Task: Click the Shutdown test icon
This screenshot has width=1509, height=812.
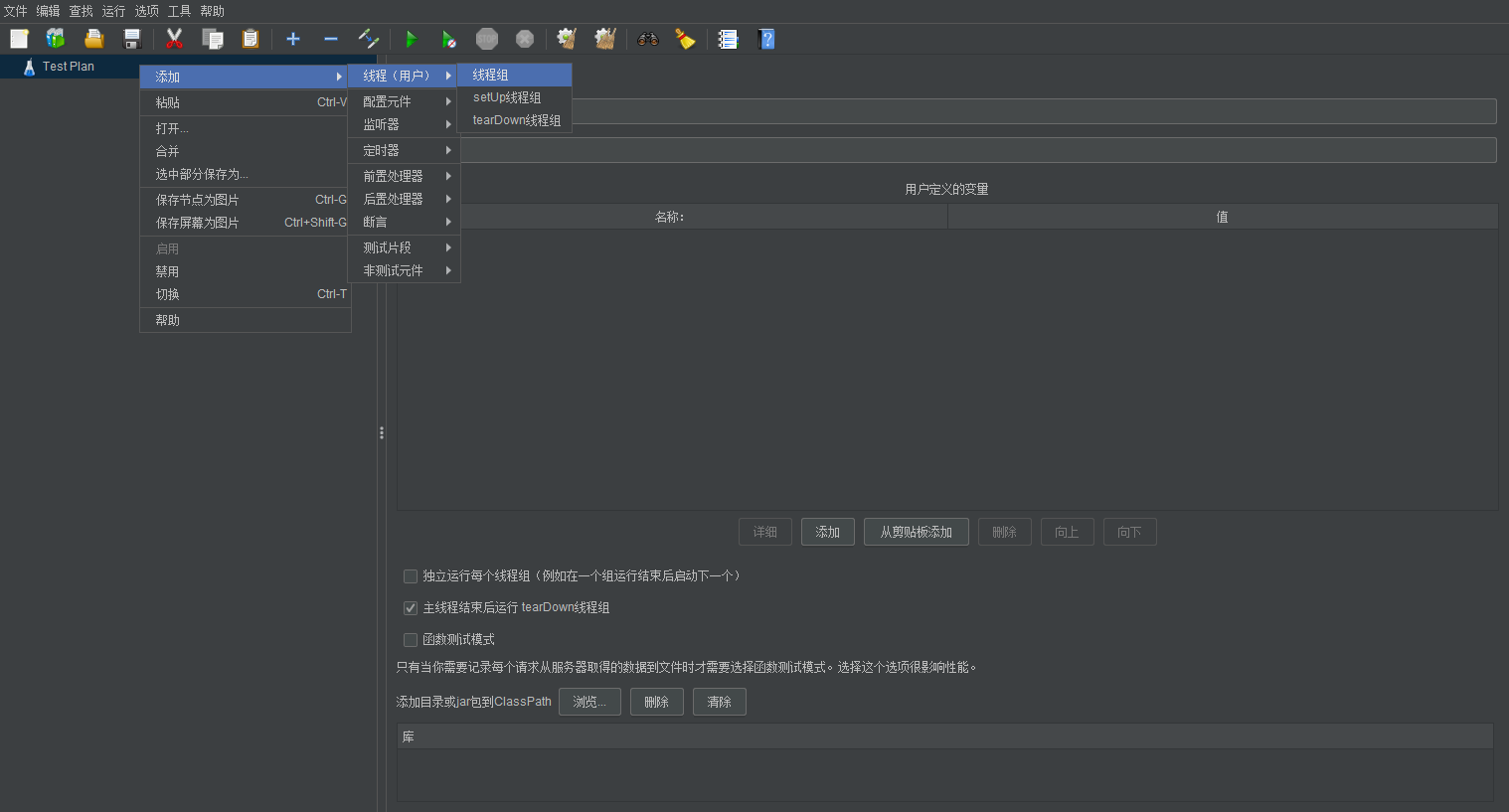Action: (x=525, y=39)
